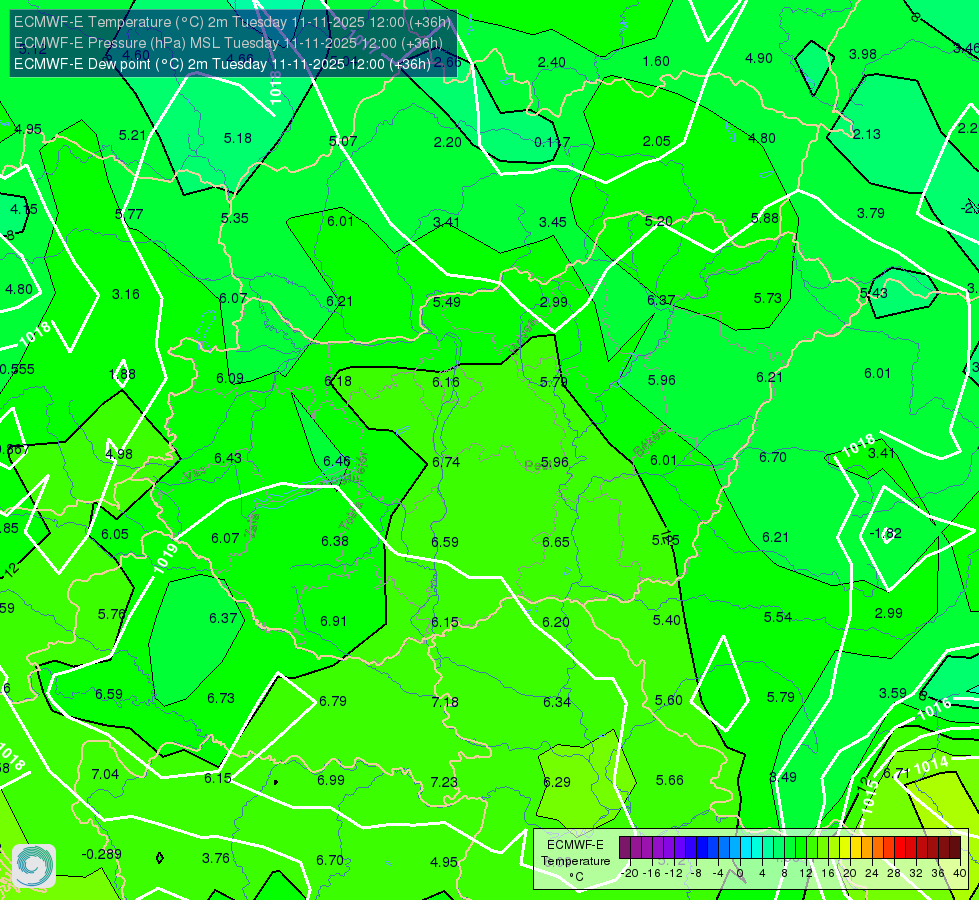
Task: Click the 6.43 dew point value
Action: (x=228, y=458)
